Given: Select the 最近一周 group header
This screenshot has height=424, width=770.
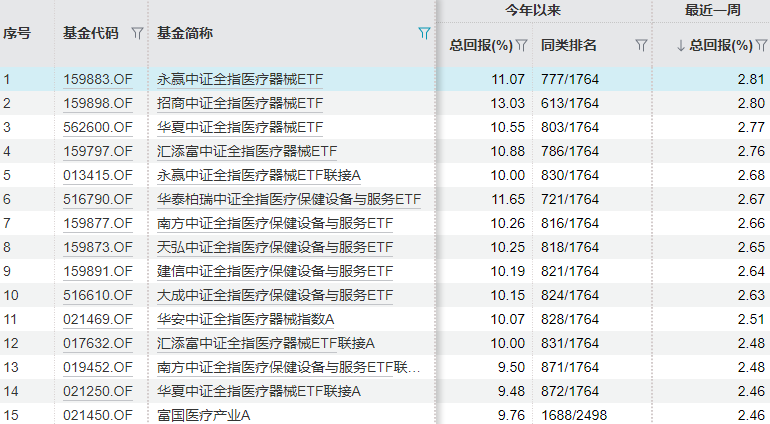Looking at the screenshot, I should point(713,10).
